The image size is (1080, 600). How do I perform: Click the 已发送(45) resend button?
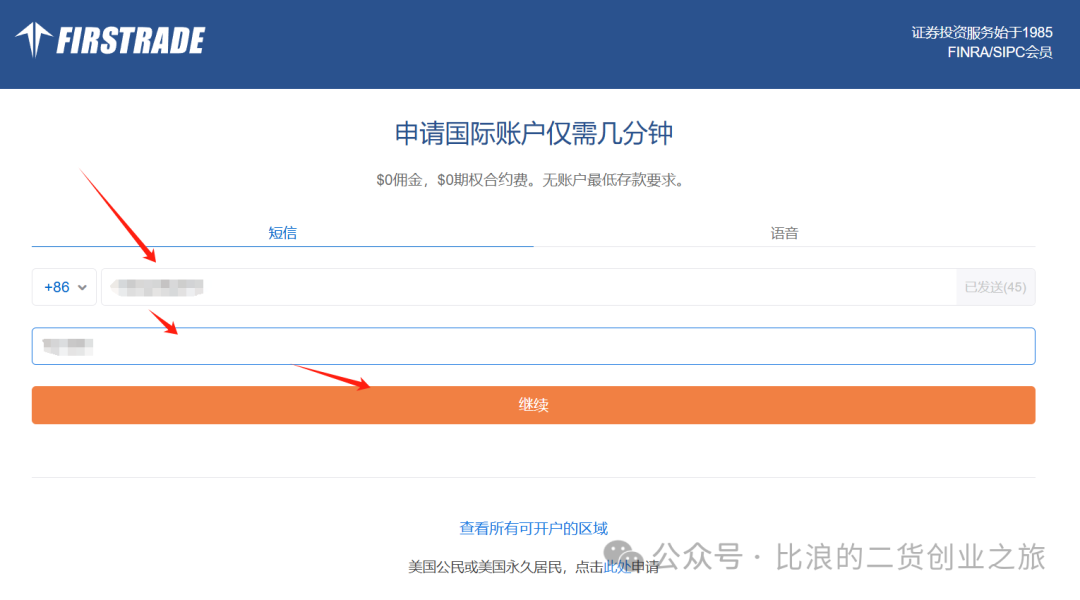point(995,287)
